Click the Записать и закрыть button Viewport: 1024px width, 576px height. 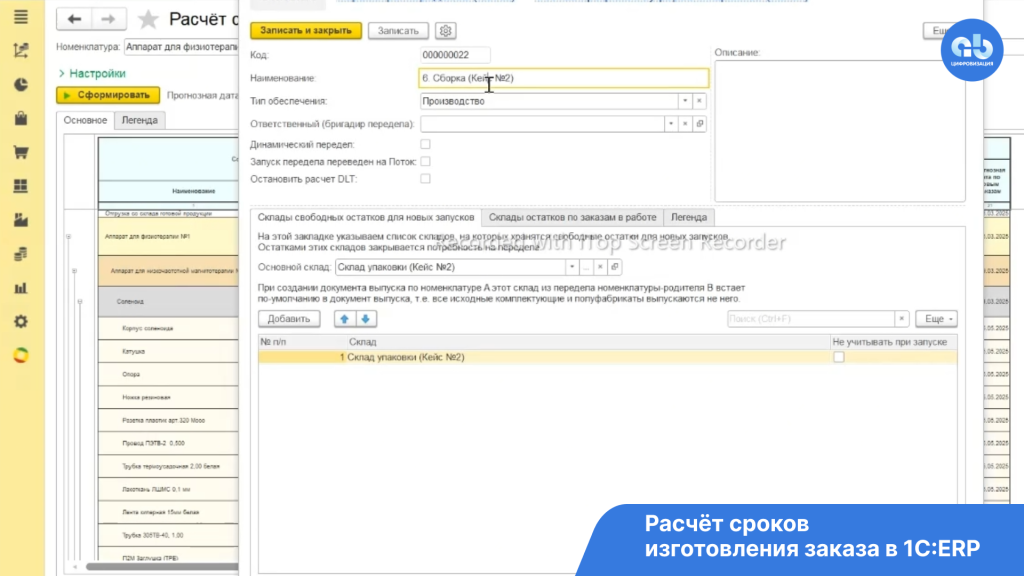306,31
